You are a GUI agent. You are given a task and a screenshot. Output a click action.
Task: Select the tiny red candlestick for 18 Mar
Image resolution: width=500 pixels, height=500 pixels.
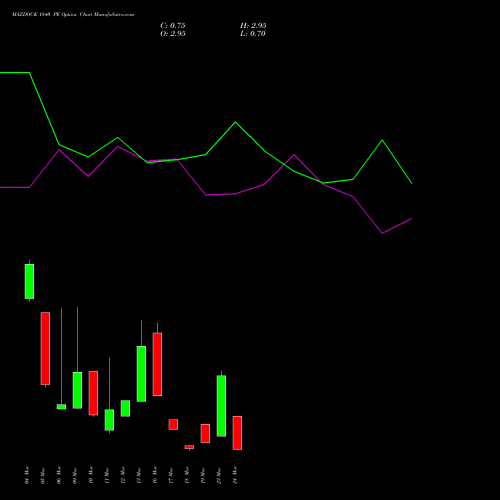point(189,447)
